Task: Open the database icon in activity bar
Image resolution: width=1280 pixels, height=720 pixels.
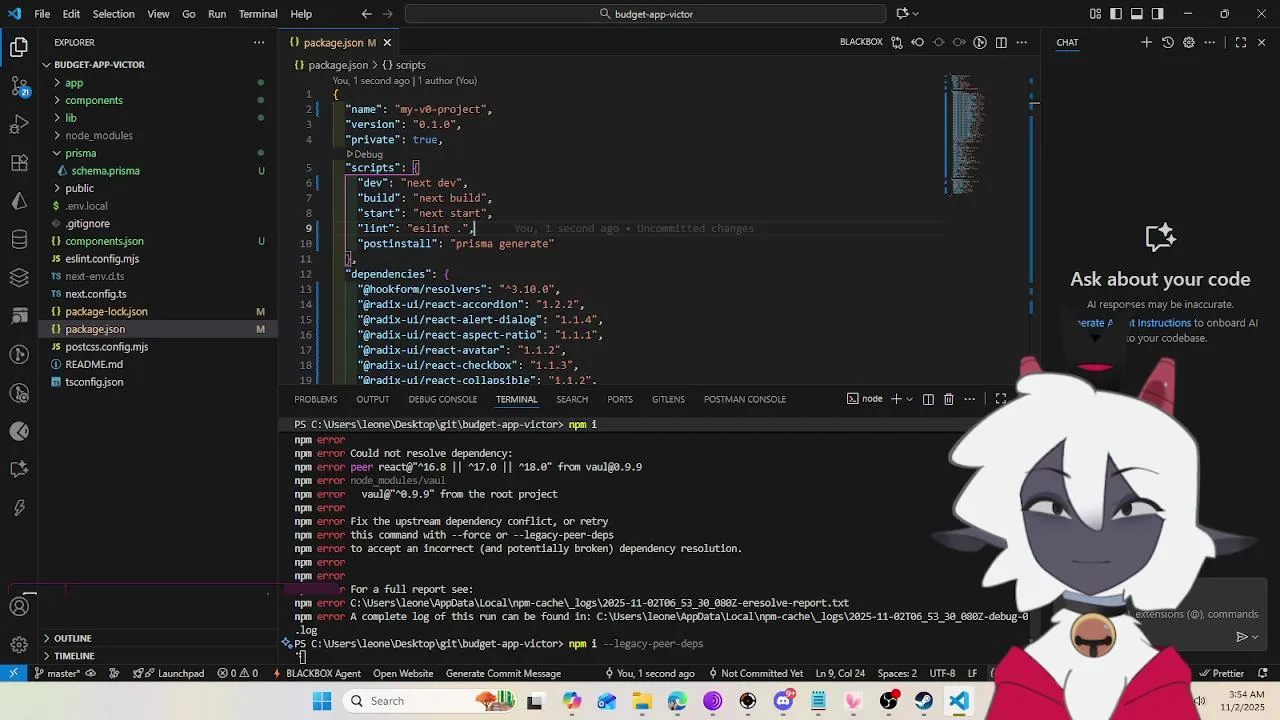Action: pos(19,240)
